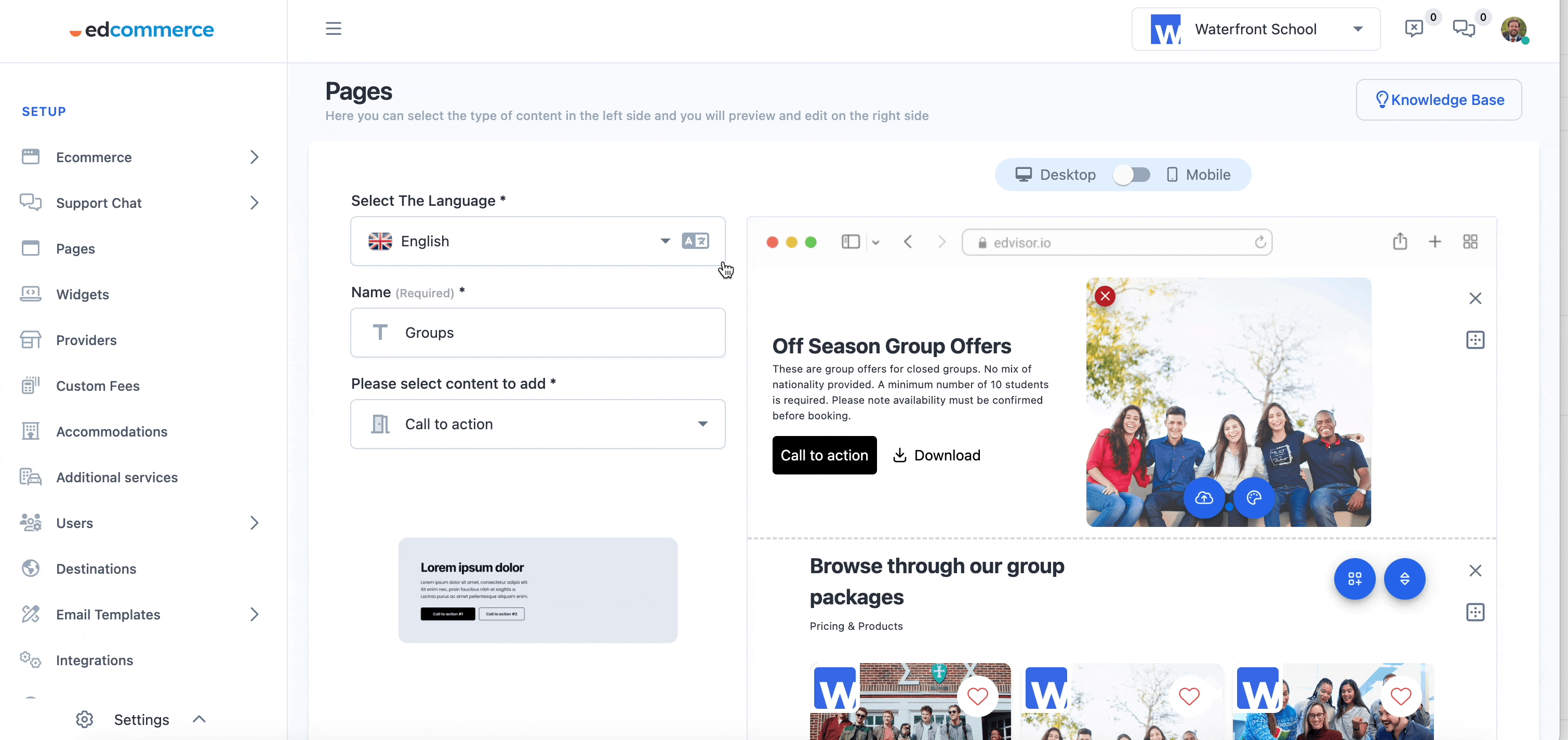Select the Pages menu item in sidebar

(75, 248)
